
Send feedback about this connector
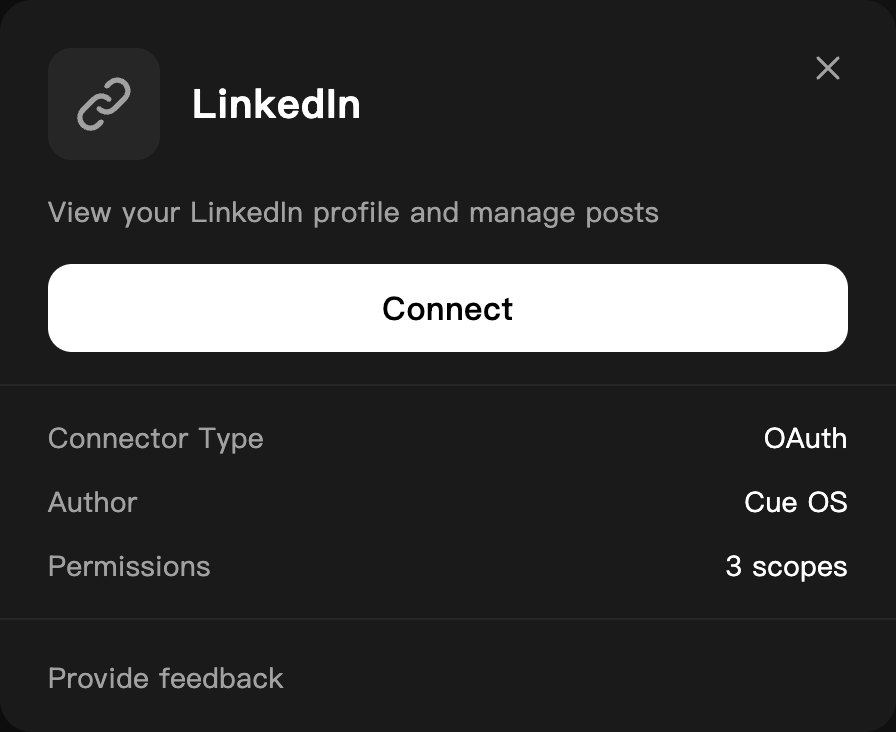(x=166, y=678)
